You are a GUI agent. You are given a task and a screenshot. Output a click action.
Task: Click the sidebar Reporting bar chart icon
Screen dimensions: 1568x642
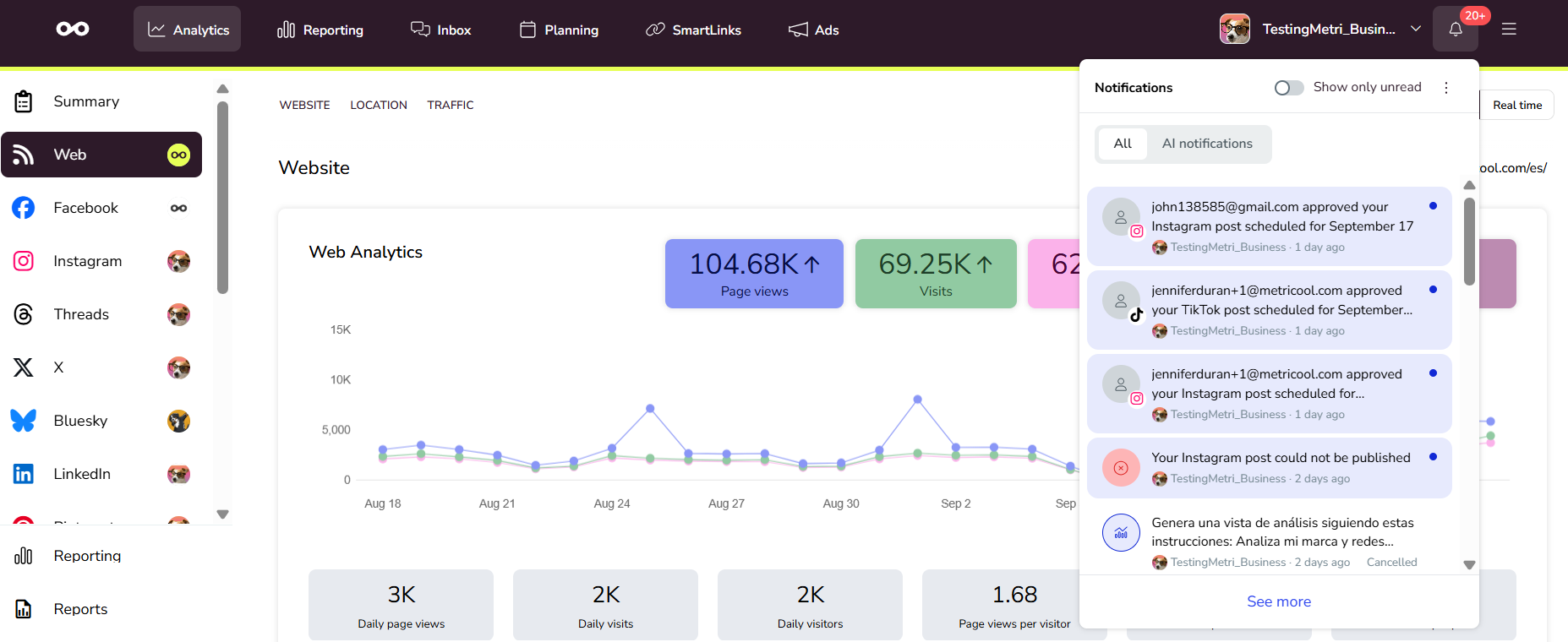tap(24, 556)
